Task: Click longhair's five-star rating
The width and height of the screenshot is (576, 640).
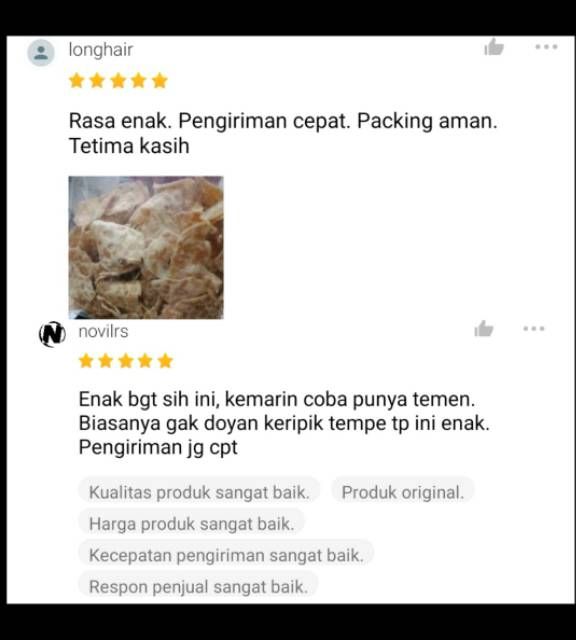Action: point(118,81)
